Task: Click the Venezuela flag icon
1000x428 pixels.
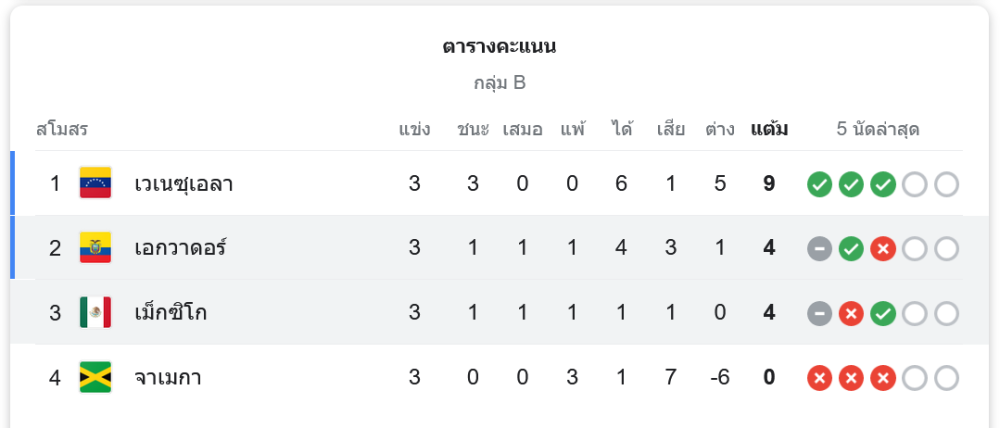Action: (x=95, y=183)
